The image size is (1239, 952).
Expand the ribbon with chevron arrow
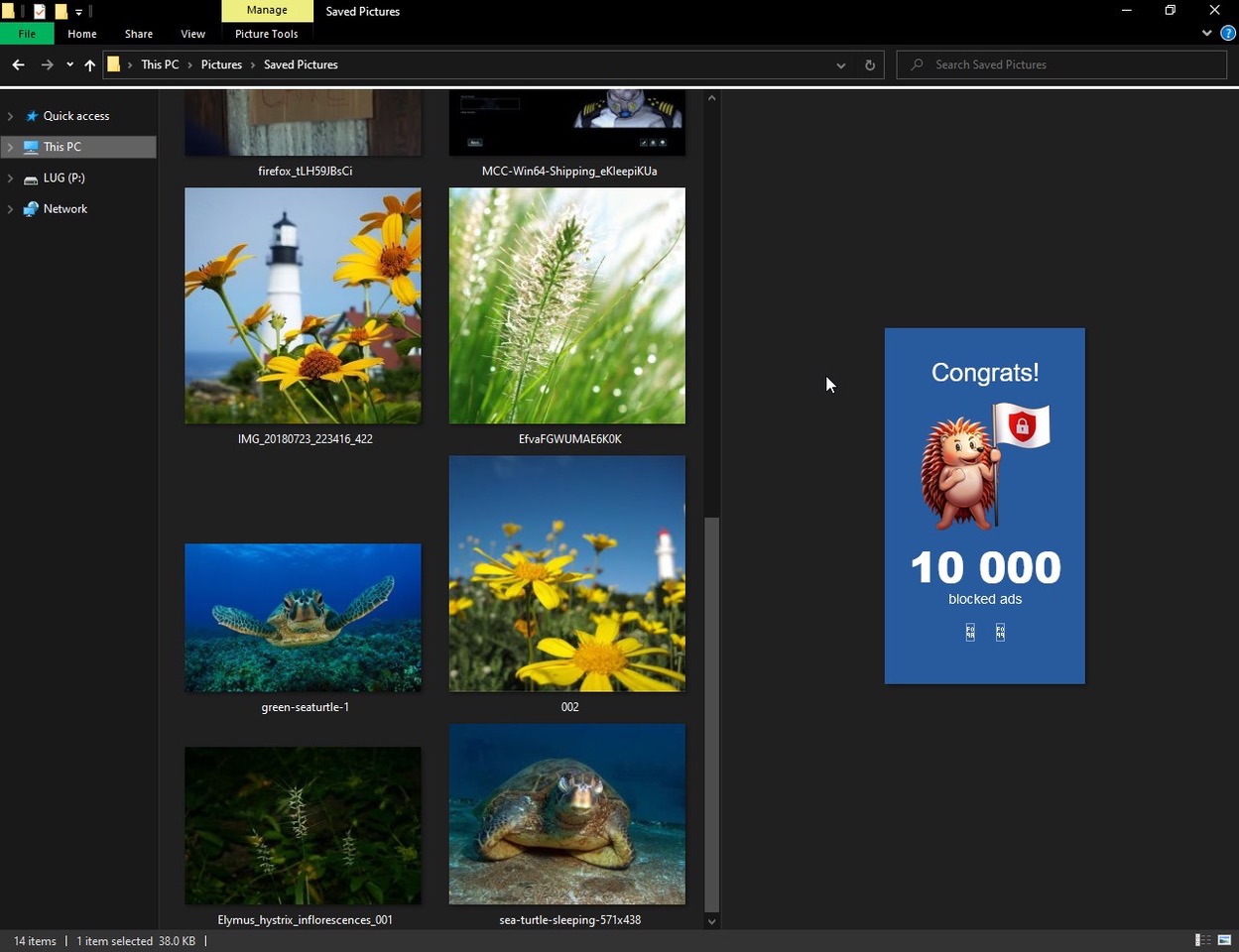(x=1206, y=34)
